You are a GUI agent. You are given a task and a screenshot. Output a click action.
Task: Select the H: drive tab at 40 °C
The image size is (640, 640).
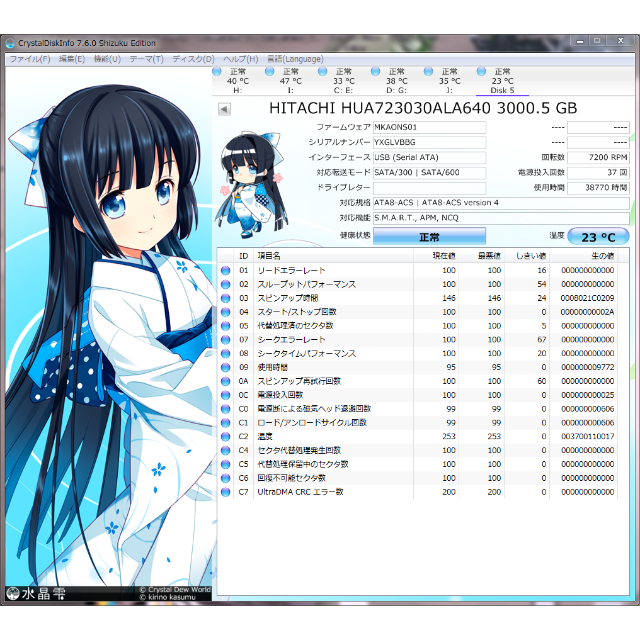tap(238, 81)
